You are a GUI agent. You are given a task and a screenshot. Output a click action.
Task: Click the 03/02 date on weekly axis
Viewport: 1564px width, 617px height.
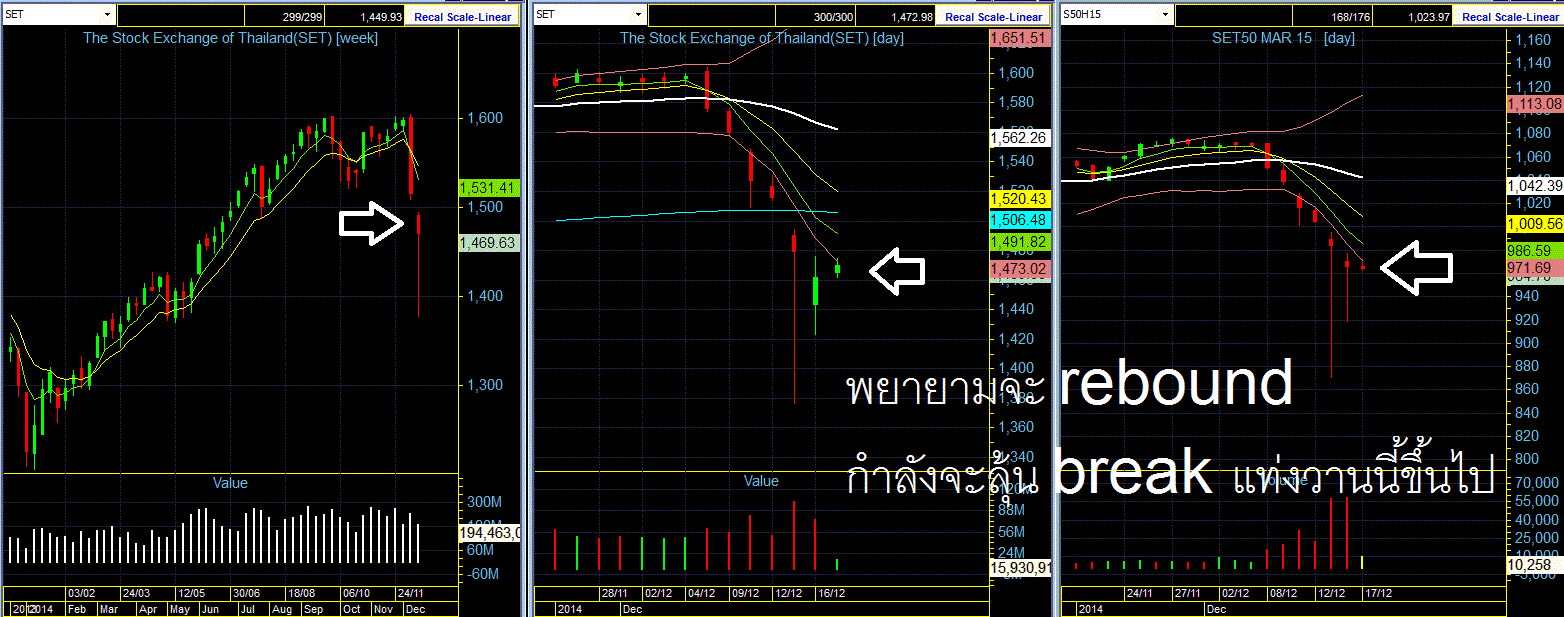81,593
